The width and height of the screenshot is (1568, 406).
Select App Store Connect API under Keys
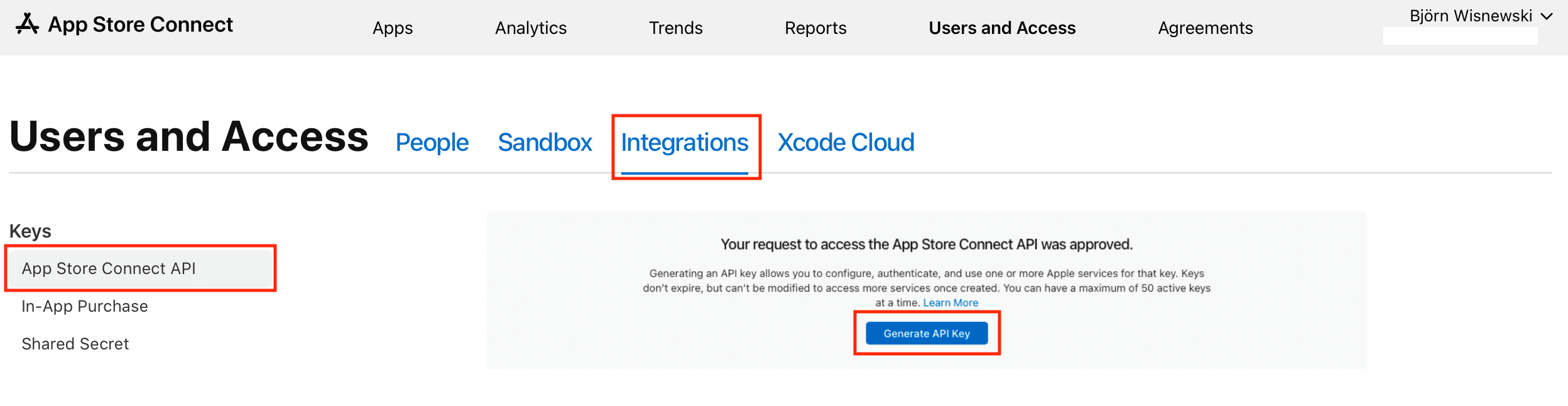click(141, 268)
